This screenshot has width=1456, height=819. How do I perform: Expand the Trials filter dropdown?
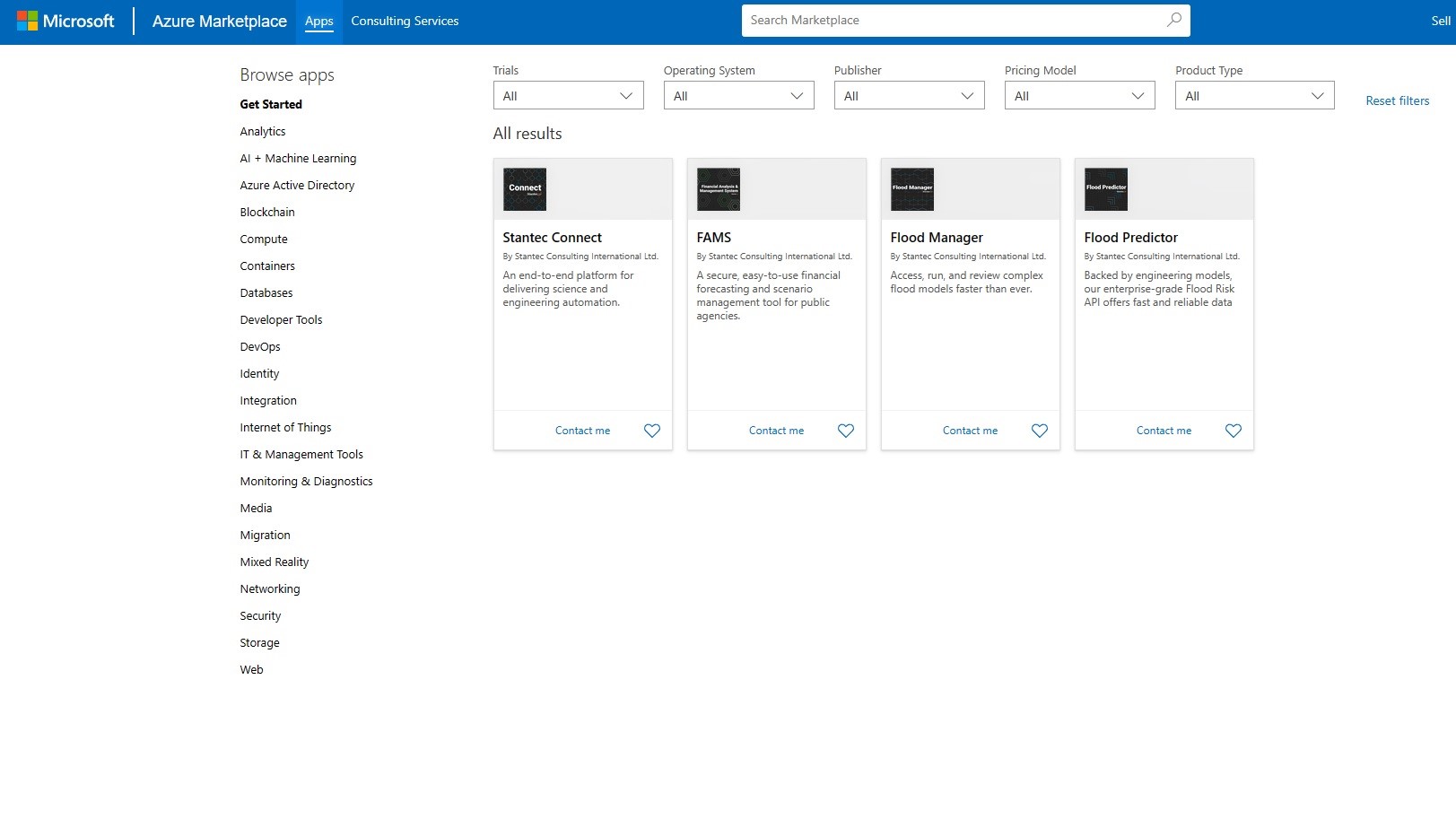[569, 95]
